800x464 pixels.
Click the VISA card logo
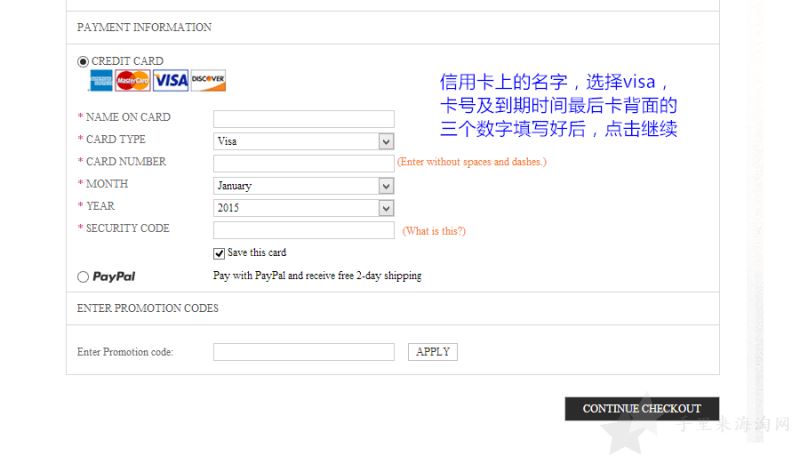click(x=171, y=81)
